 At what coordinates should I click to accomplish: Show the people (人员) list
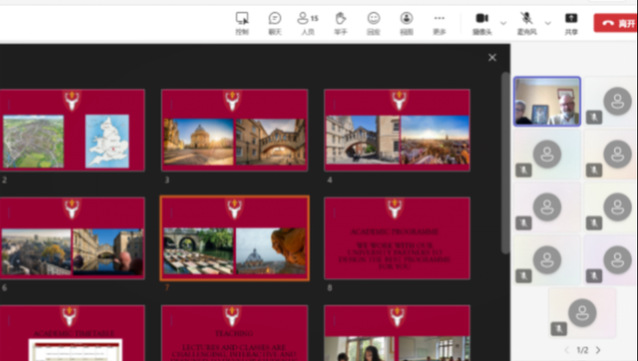308,23
